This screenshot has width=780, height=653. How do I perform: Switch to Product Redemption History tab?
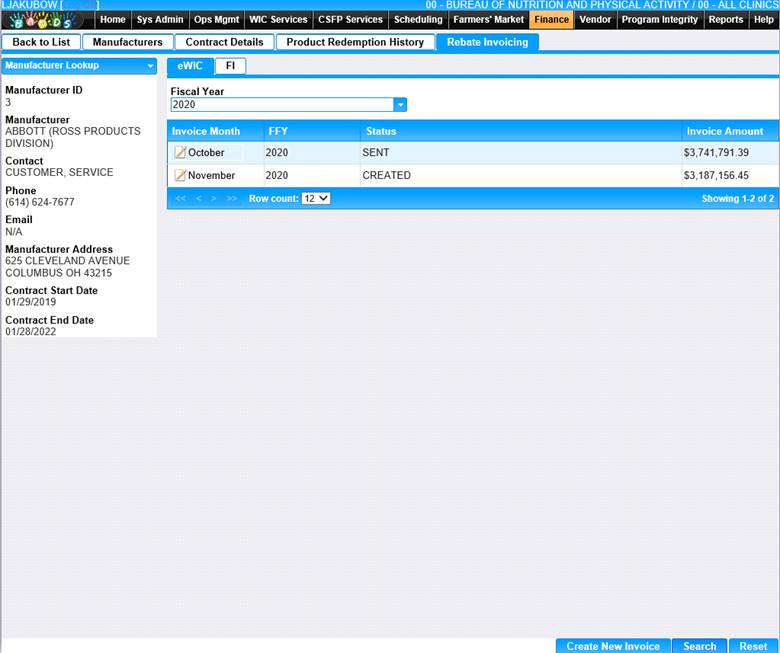tap(355, 42)
